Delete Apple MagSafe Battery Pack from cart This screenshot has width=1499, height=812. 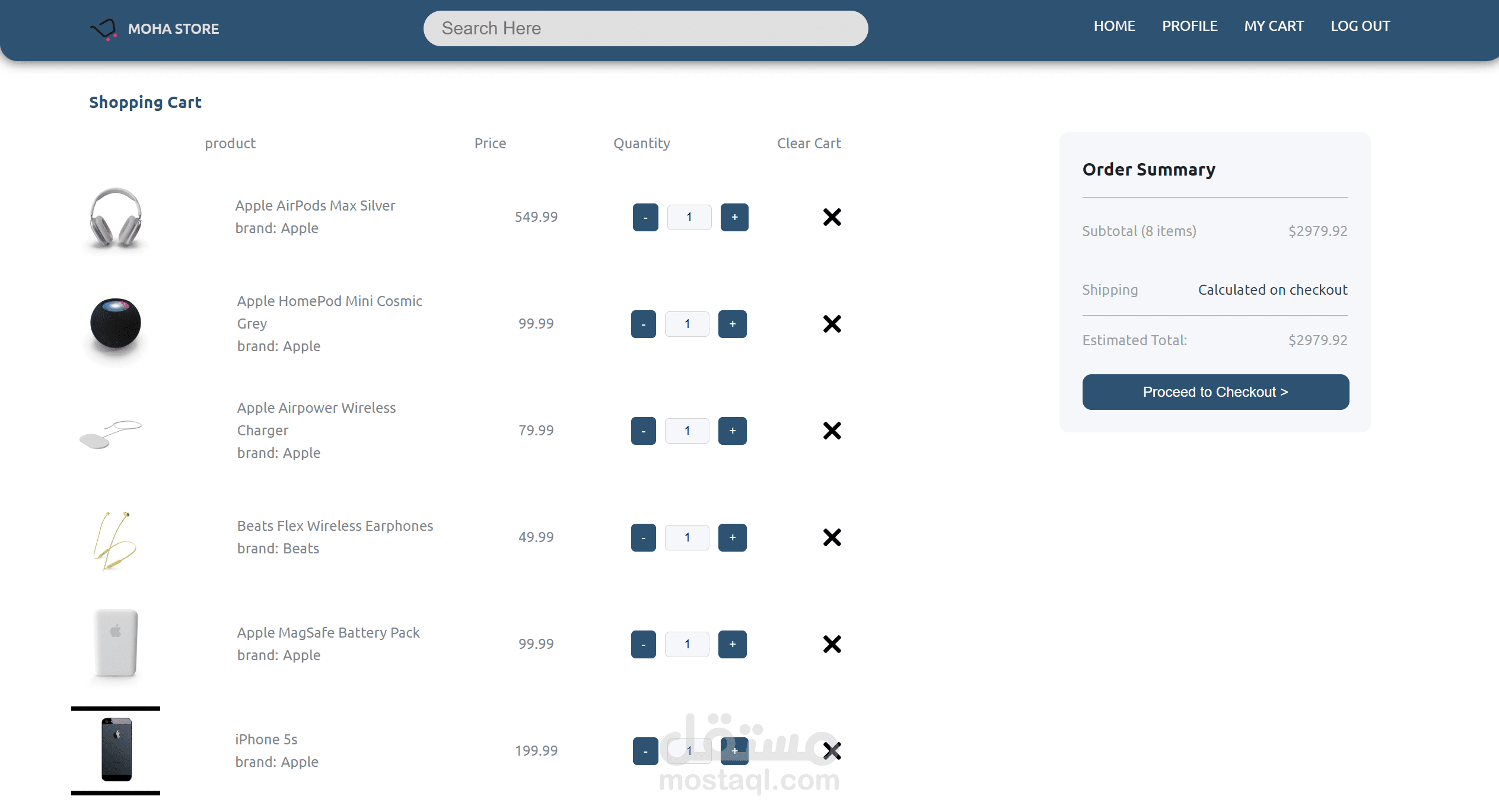pyautogui.click(x=832, y=644)
